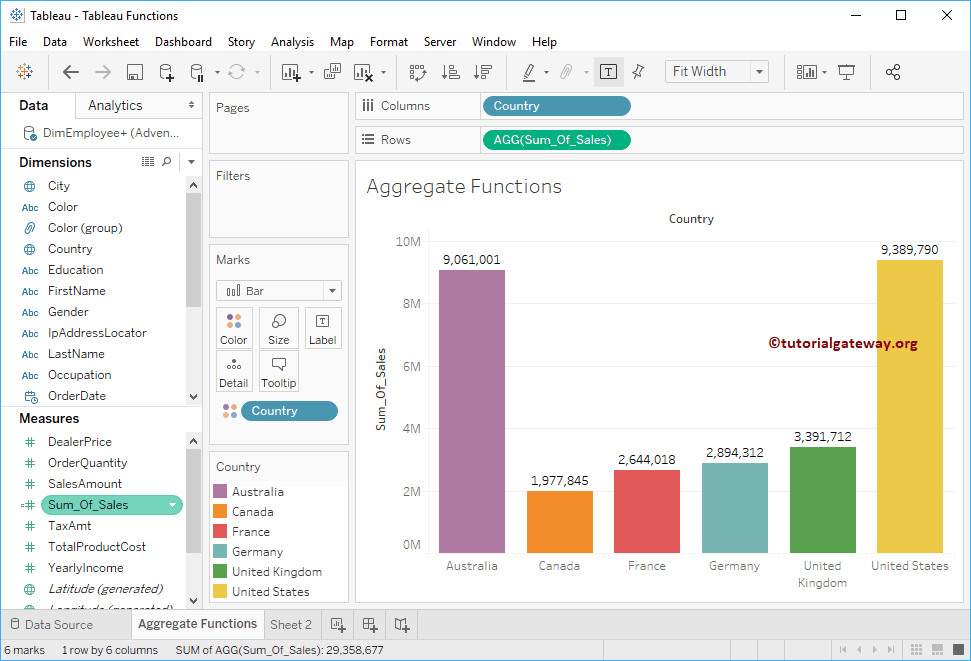The width and height of the screenshot is (971, 661).
Task: Toggle the Fix Axes pin icon
Action: [x=637, y=72]
